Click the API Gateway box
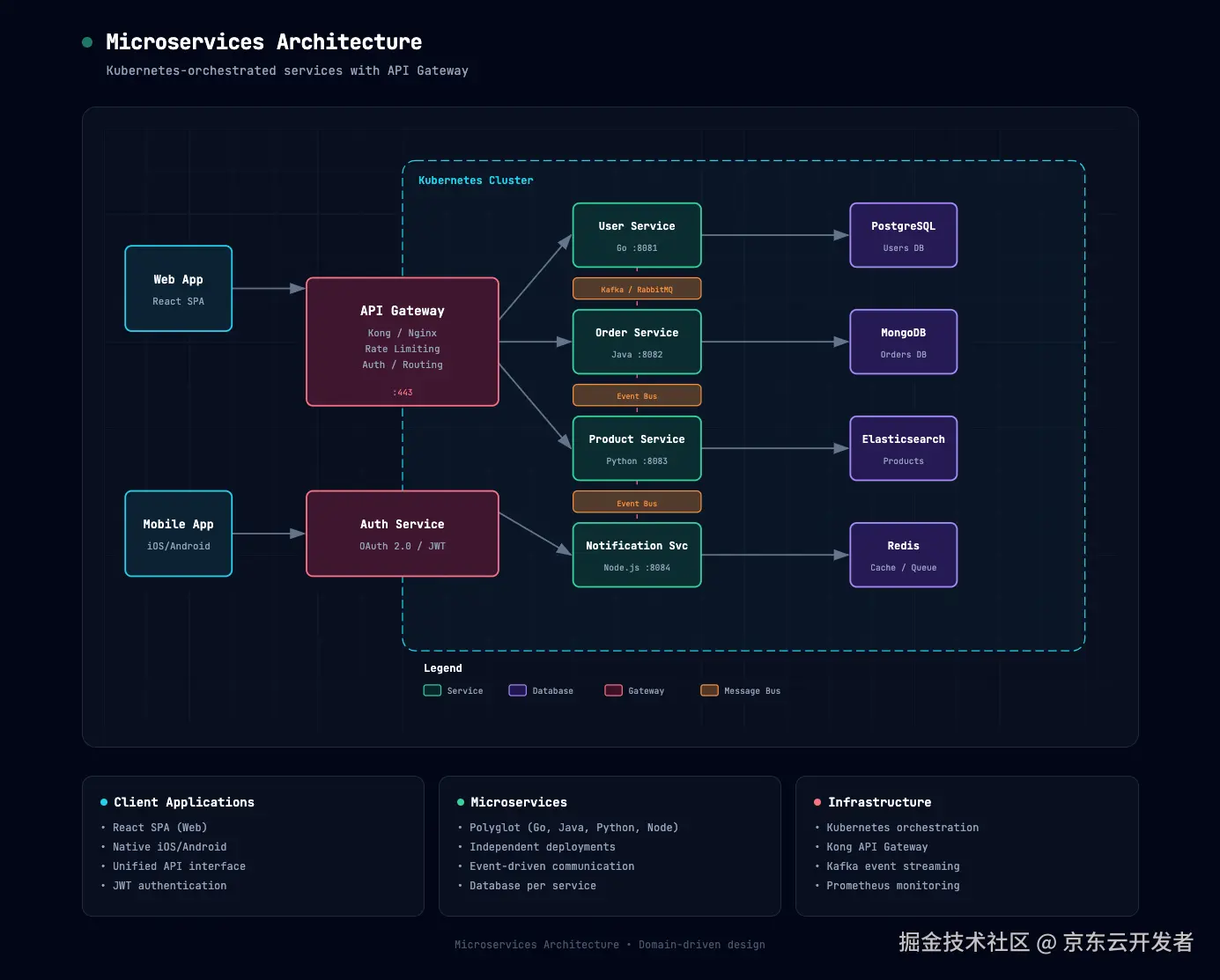Screen dimensions: 1220x980 coord(403,342)
